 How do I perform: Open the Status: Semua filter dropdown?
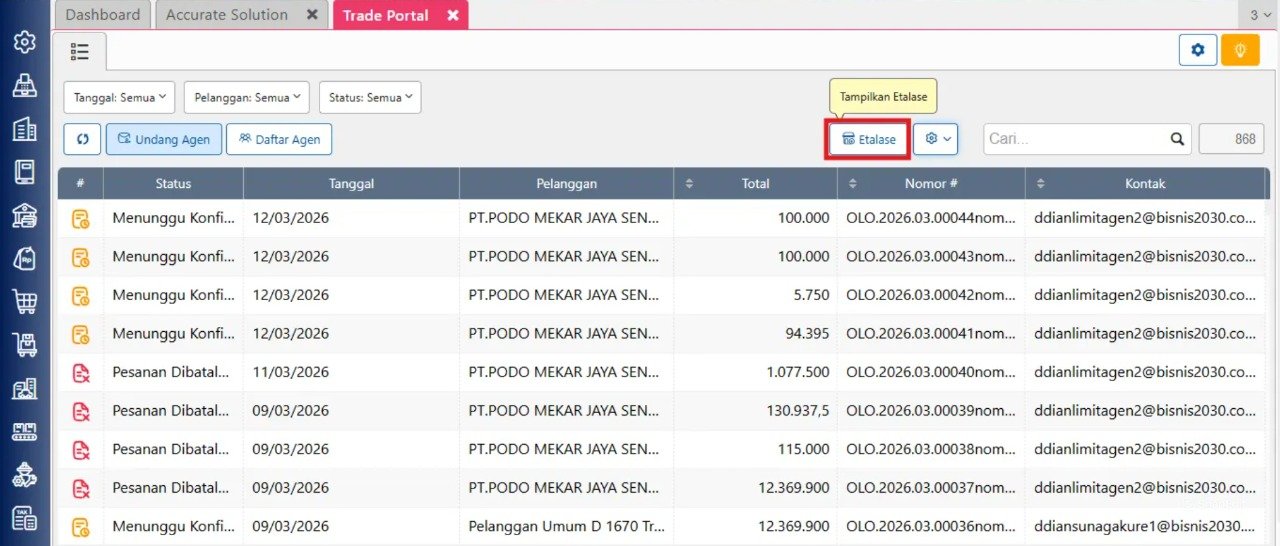(370, 97)
